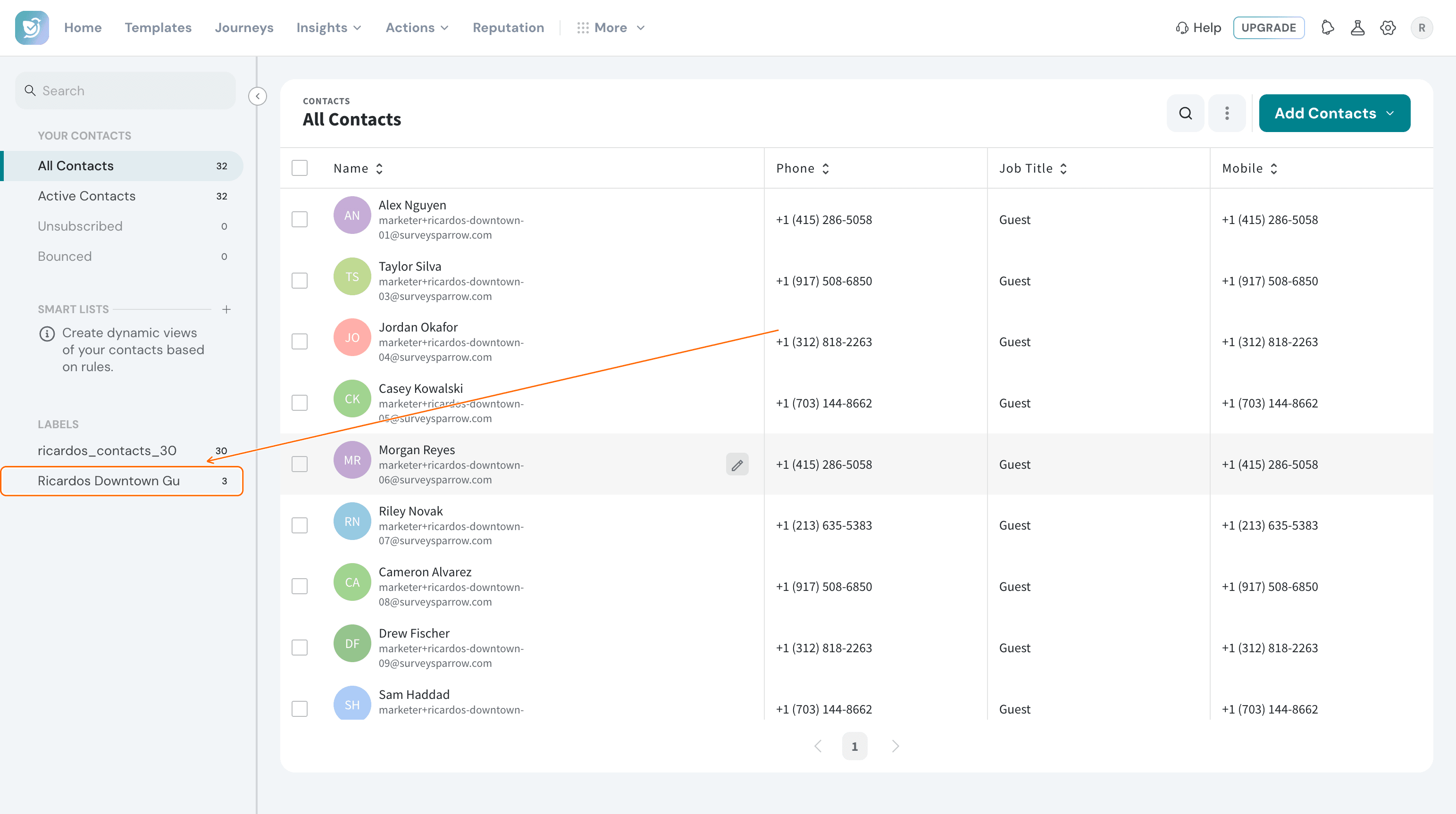This screenshot has height=814, width=1456.
Task: Select Jordan Okafor's checkbox
Action: click(x=300, y=341)
